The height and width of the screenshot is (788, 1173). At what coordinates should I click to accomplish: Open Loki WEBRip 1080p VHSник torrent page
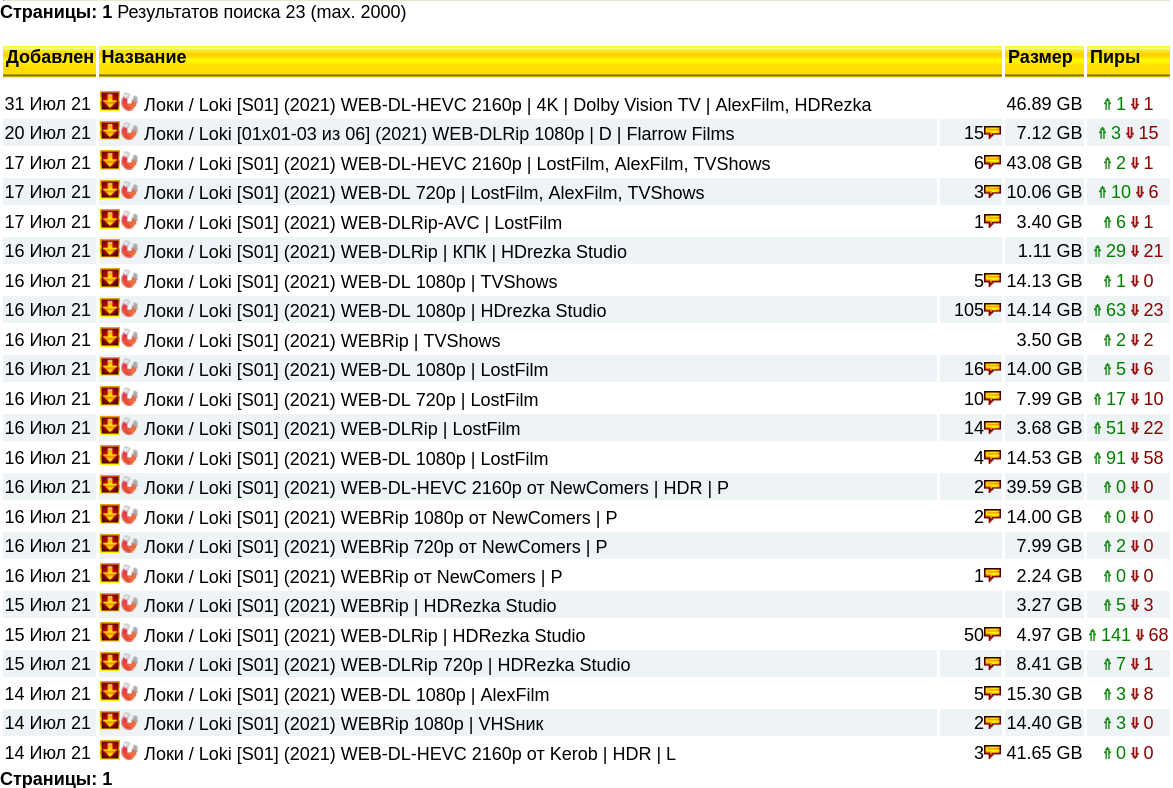(343, 724)
